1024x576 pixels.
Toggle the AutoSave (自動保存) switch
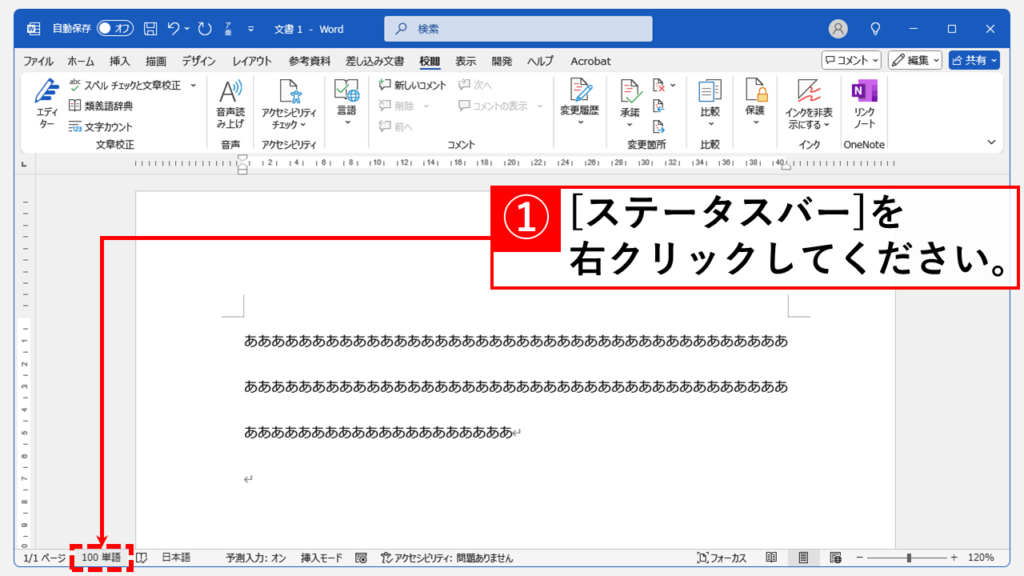click(116, 29)
